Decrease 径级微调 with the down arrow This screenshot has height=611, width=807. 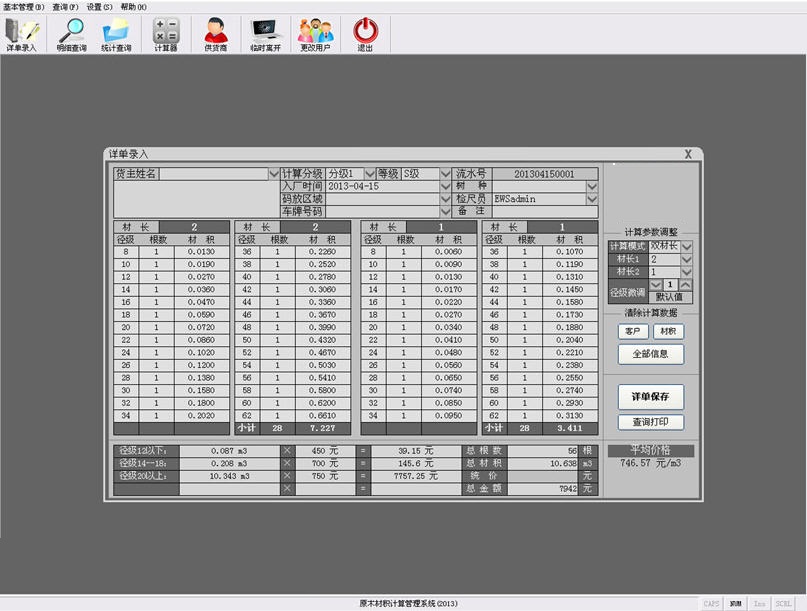click(657, 285)
